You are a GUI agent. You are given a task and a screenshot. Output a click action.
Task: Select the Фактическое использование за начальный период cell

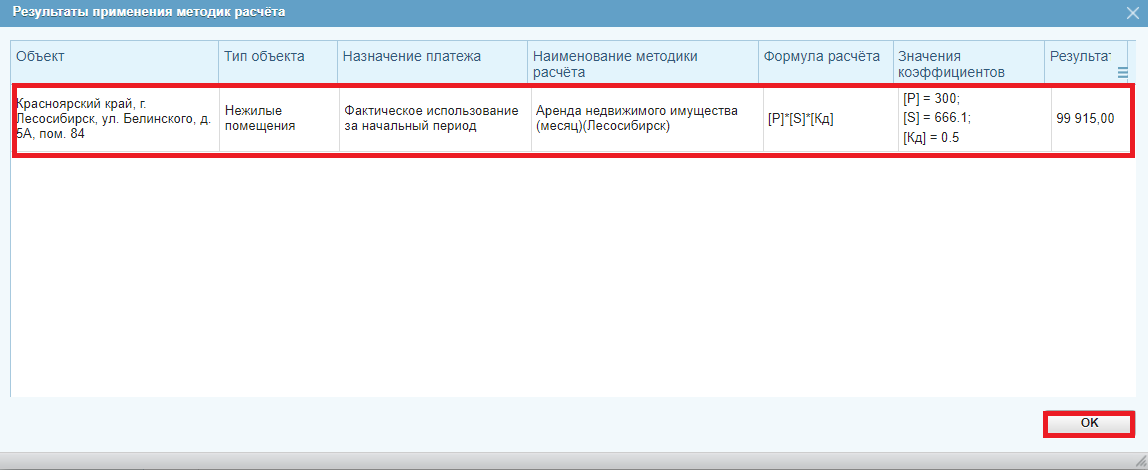(434, 118)
